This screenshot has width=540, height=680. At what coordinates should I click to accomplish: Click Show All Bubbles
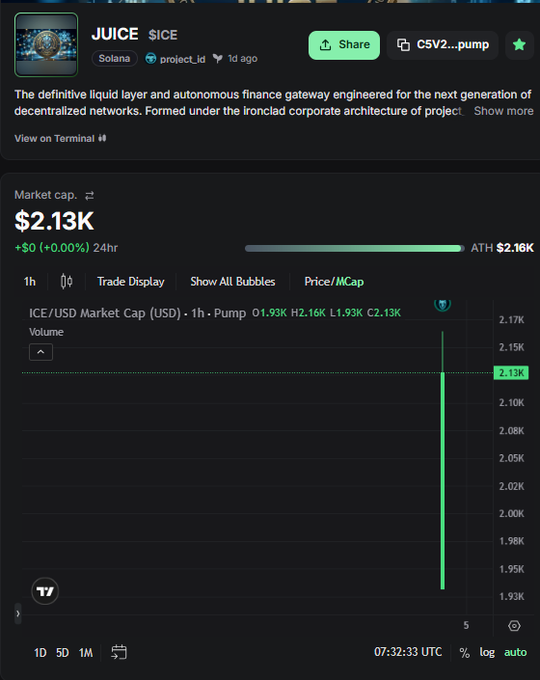[x=232, y=282]
